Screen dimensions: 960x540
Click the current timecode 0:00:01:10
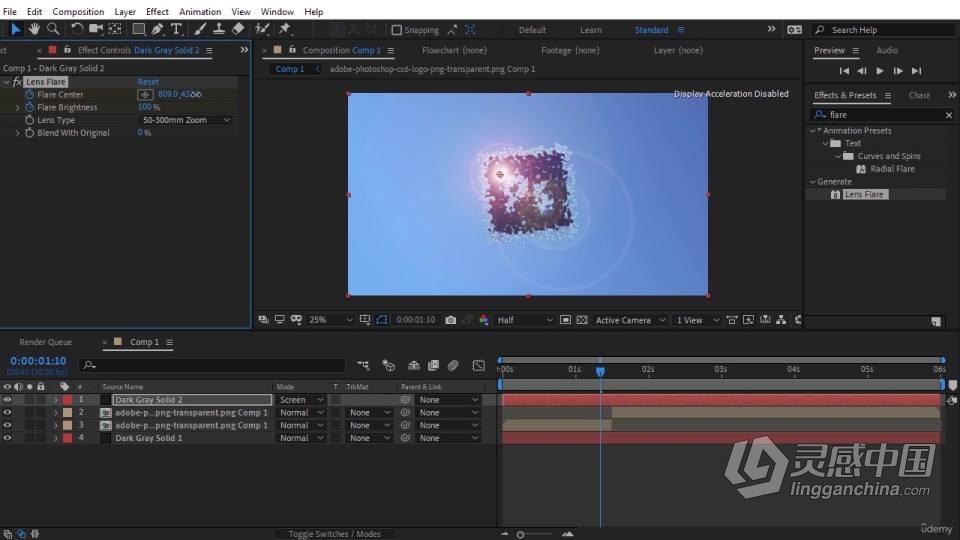pos(38,361)
